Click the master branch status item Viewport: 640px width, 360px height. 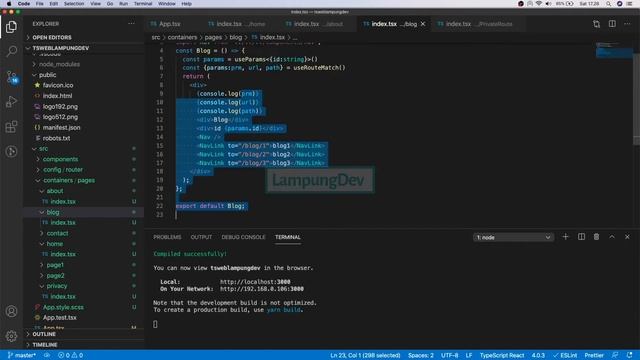click(x=22, y=355)
